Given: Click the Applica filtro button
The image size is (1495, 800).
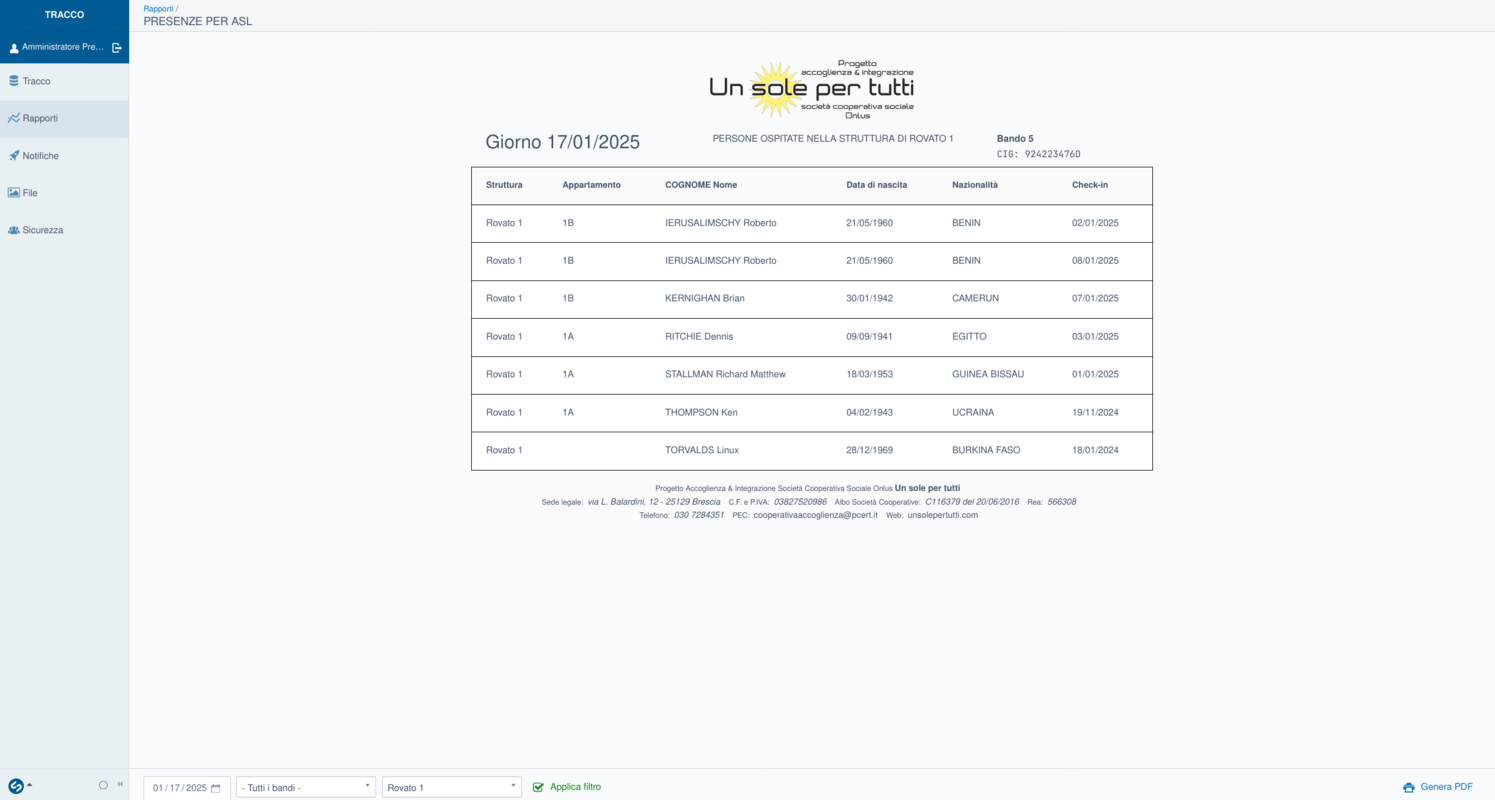Looking at the screenshot, I should (567, 787).
